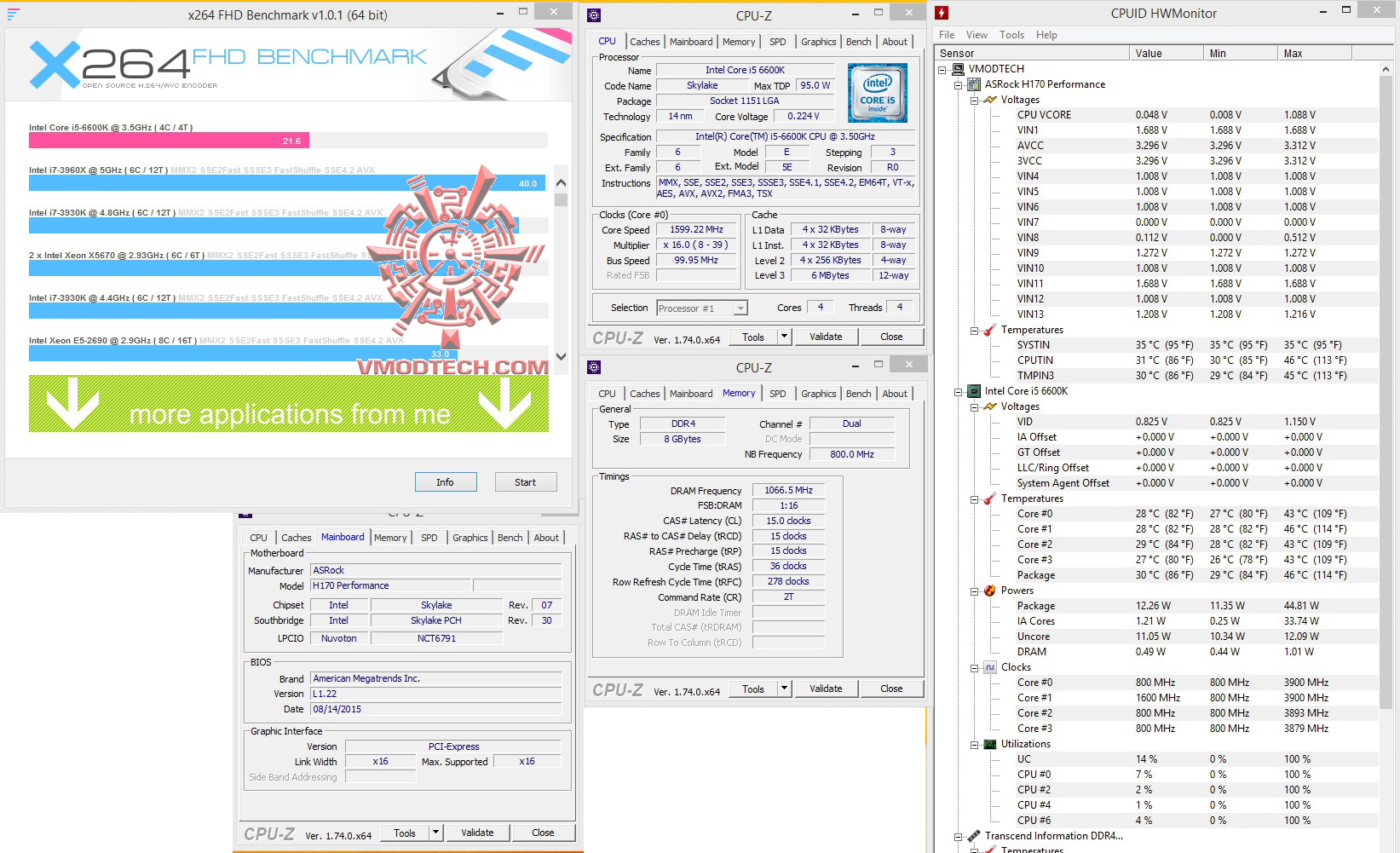Collapse Temperatures under ASRock H170 Performance
The width and height of the screenshot is (1400, 853).
click(975, 331)
